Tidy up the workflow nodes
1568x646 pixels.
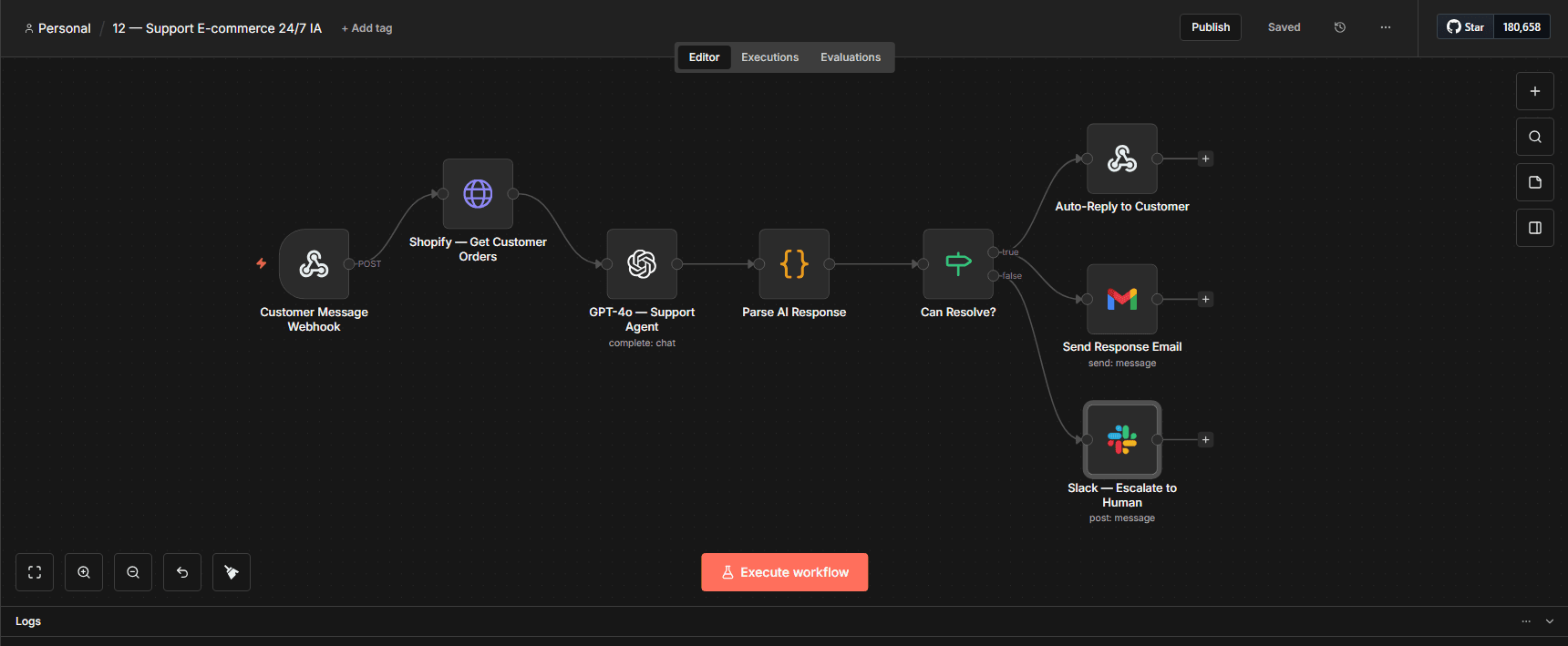pyautogui.click(x=232, y=572)
